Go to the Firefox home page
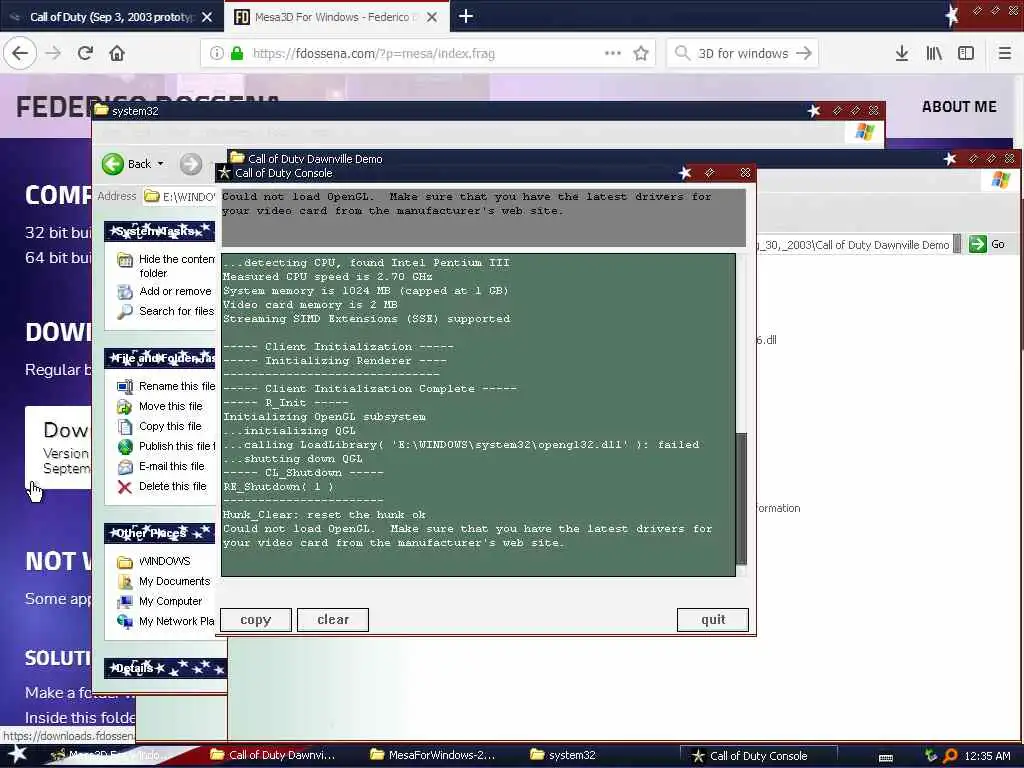The height and width of the screenshot is (768, 1024). pyautogui.click(x=117, y=53)
